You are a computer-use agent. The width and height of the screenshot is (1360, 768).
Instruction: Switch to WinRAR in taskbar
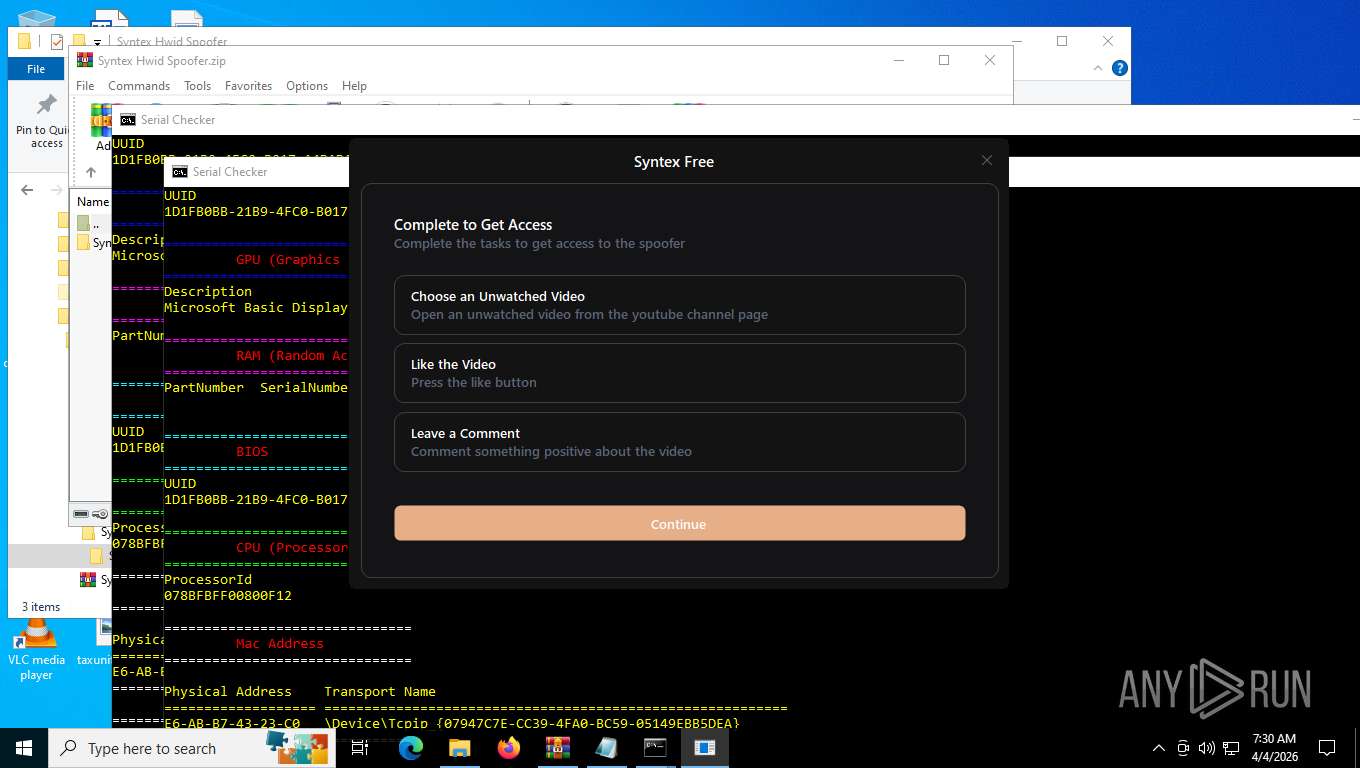(x=557, y=748)
